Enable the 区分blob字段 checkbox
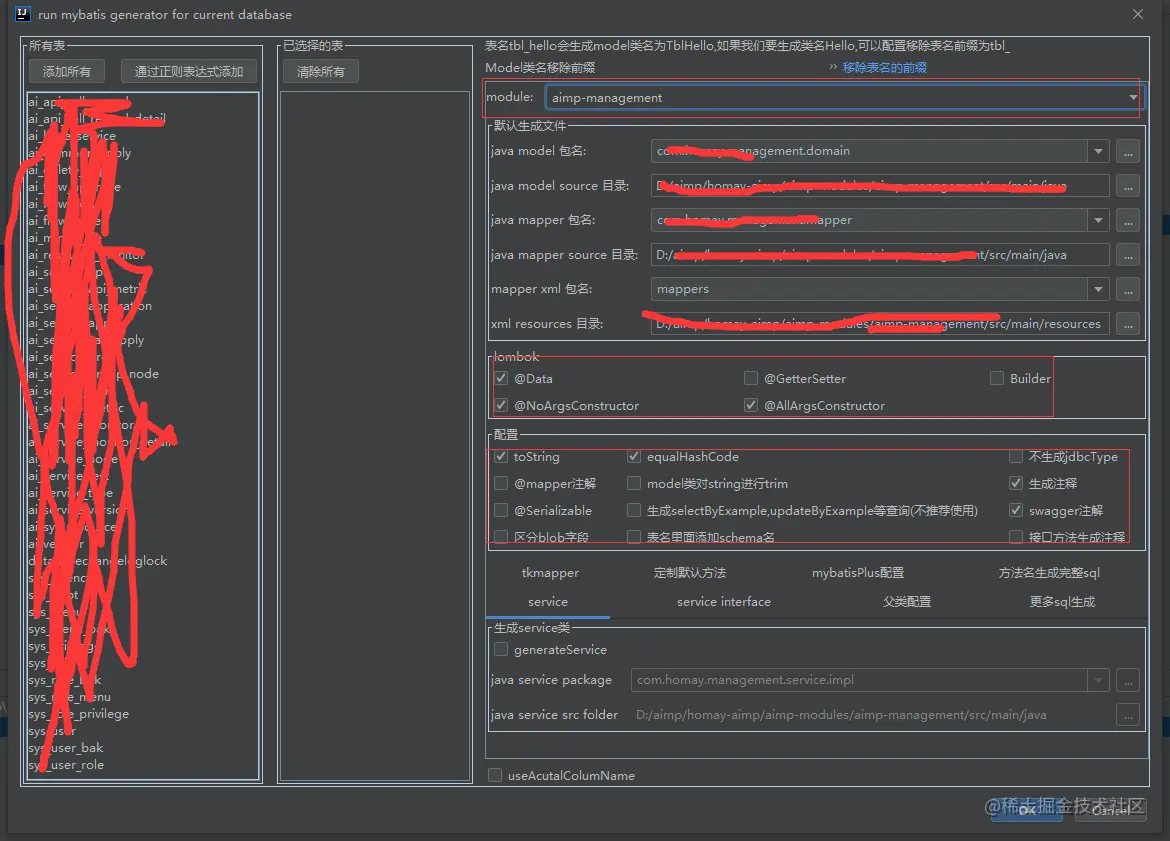 (x=501, y=537)
